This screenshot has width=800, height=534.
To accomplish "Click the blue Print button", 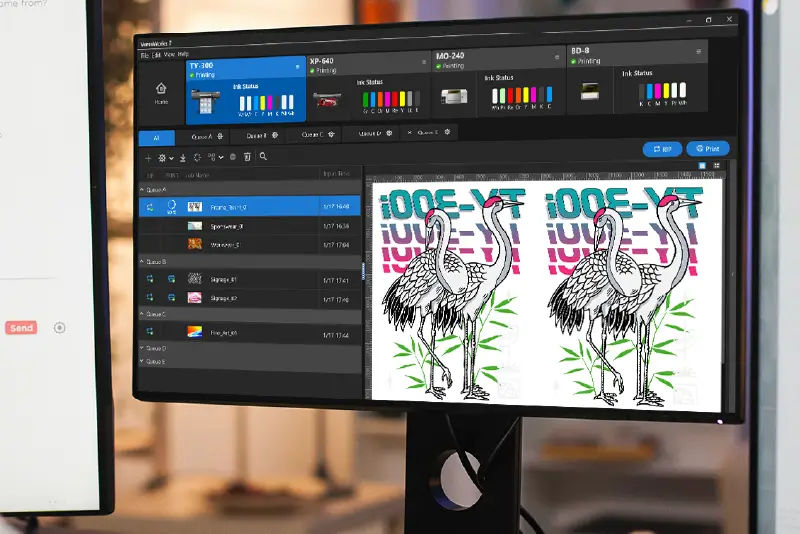I will 708,149.
